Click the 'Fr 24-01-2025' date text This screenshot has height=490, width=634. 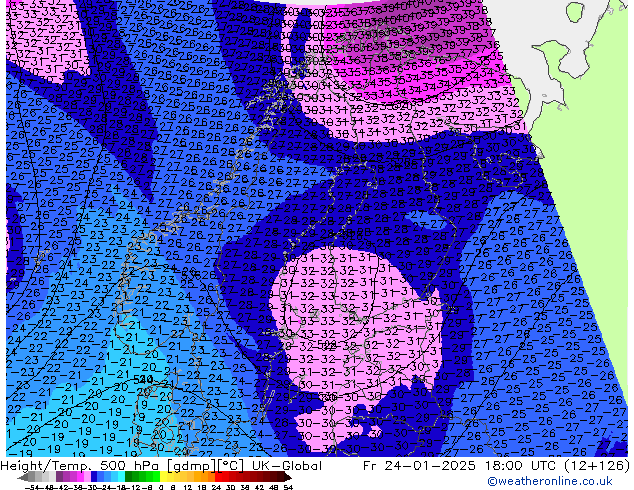click(x=419, y=466)
